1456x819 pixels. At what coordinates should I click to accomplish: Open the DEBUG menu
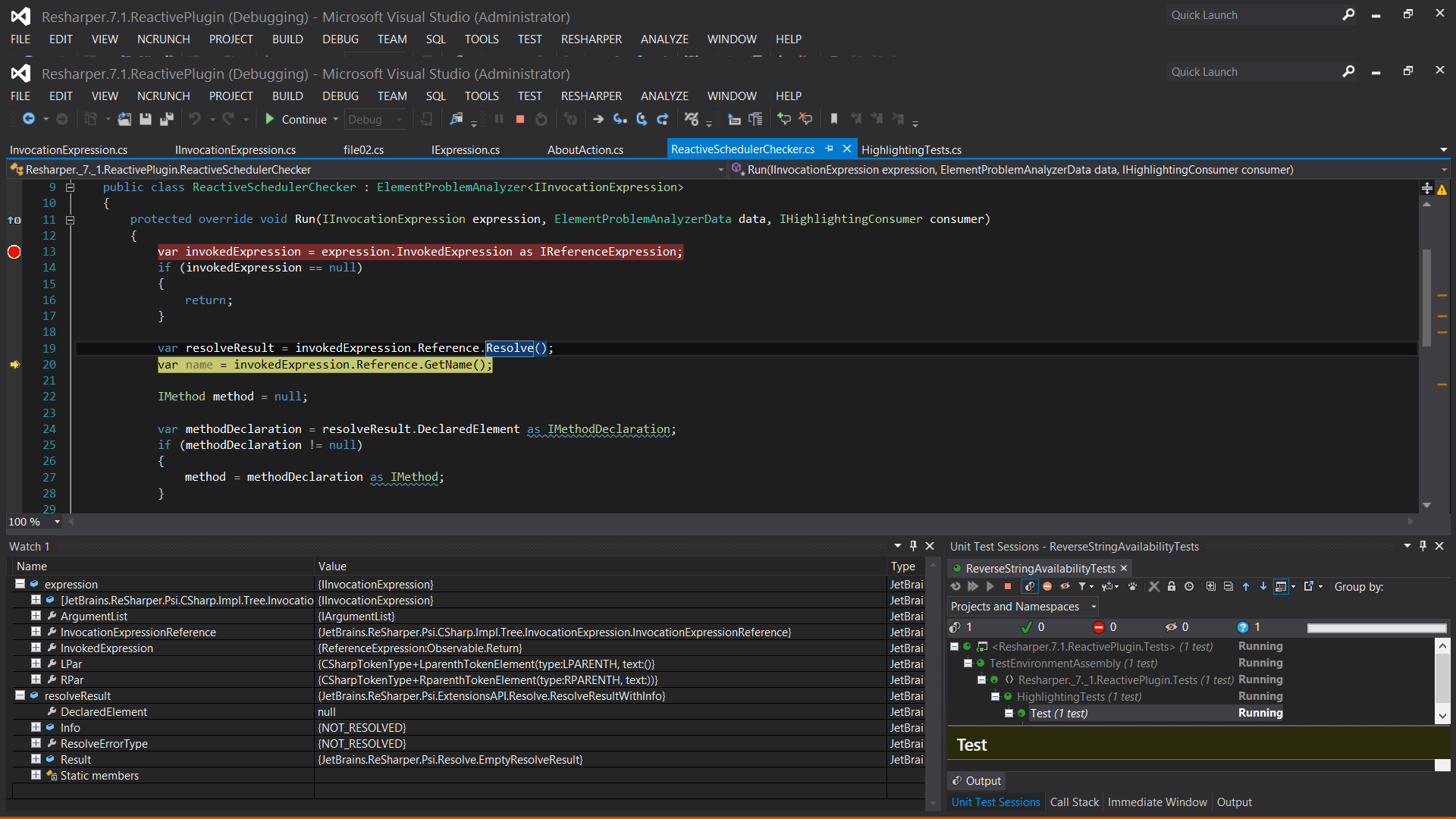340,96
